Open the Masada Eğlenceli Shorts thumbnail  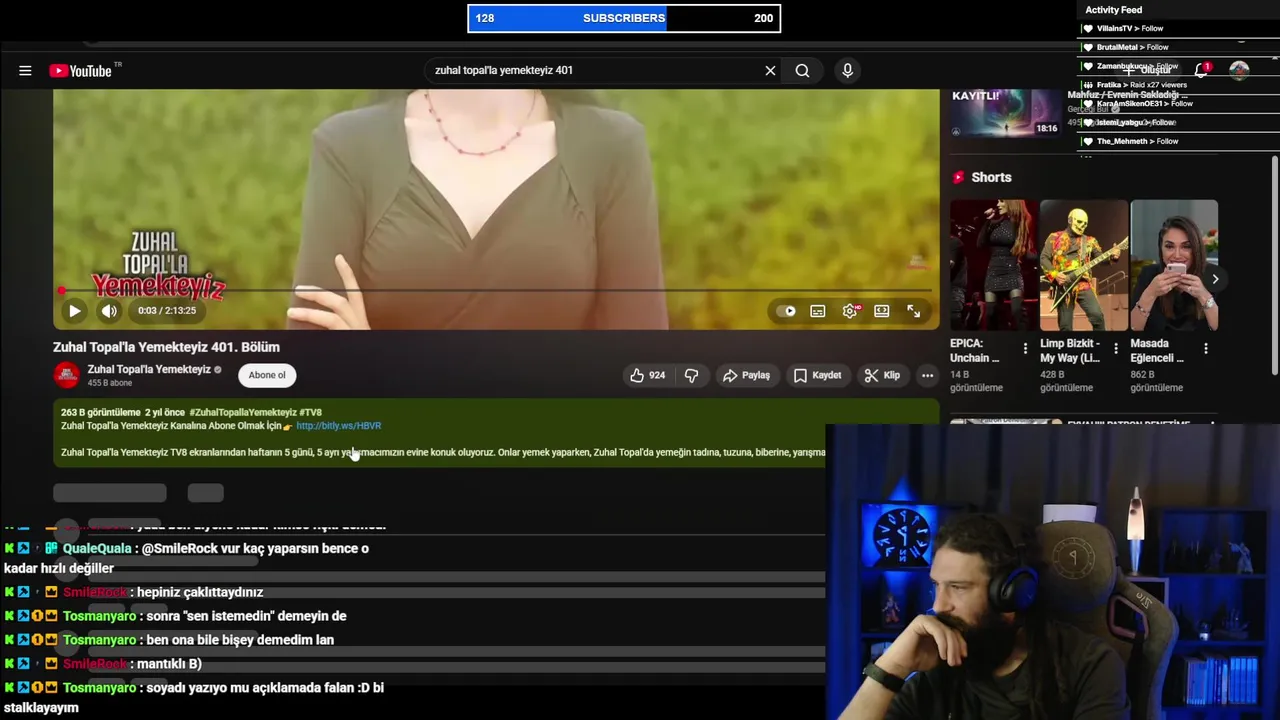1174,265
